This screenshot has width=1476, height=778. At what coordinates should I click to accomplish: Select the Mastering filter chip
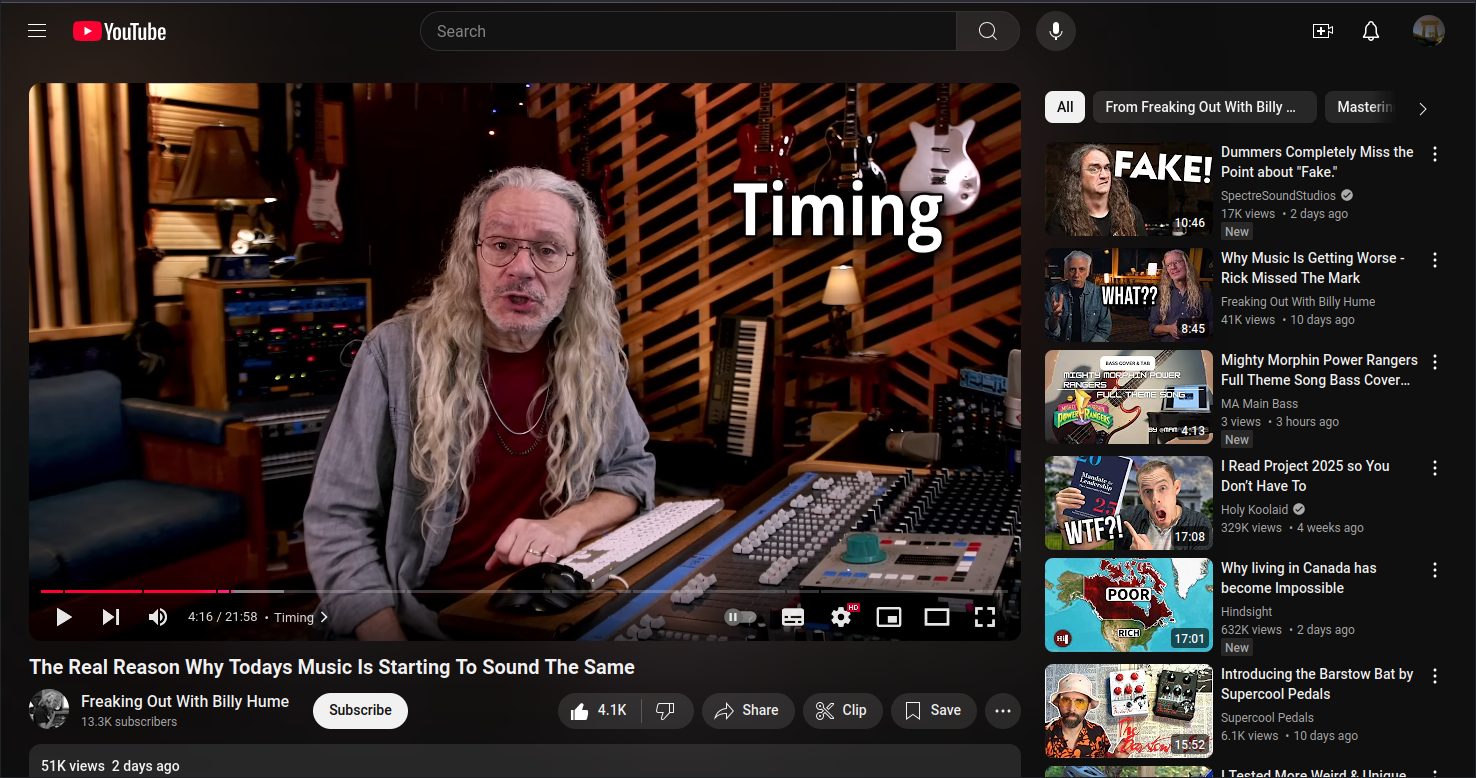coord(1361,107)
